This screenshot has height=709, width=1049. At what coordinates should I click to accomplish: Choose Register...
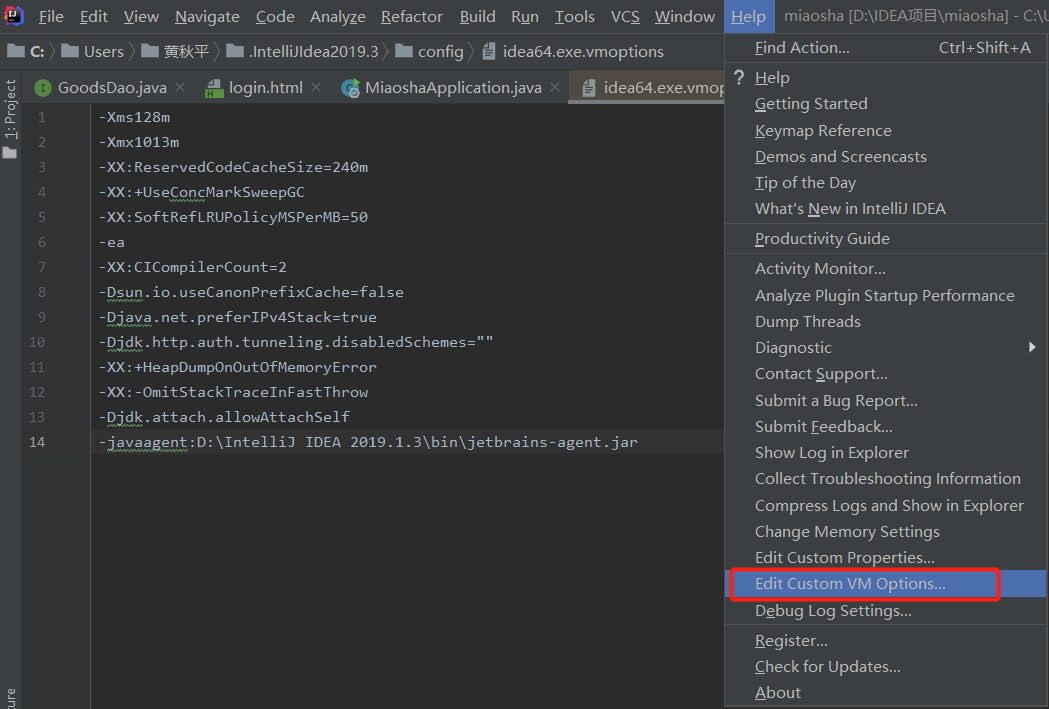click(x=886, y=640)
